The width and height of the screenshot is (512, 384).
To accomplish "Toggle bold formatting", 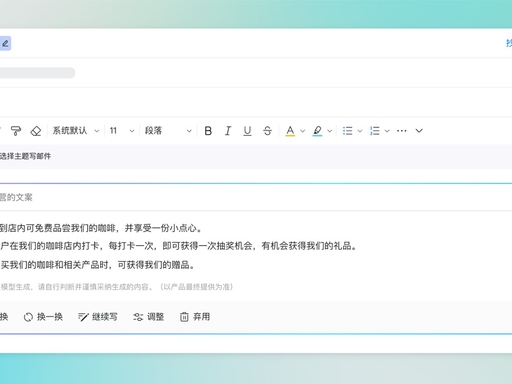I will pyautogui.click(x=208, y=131).
